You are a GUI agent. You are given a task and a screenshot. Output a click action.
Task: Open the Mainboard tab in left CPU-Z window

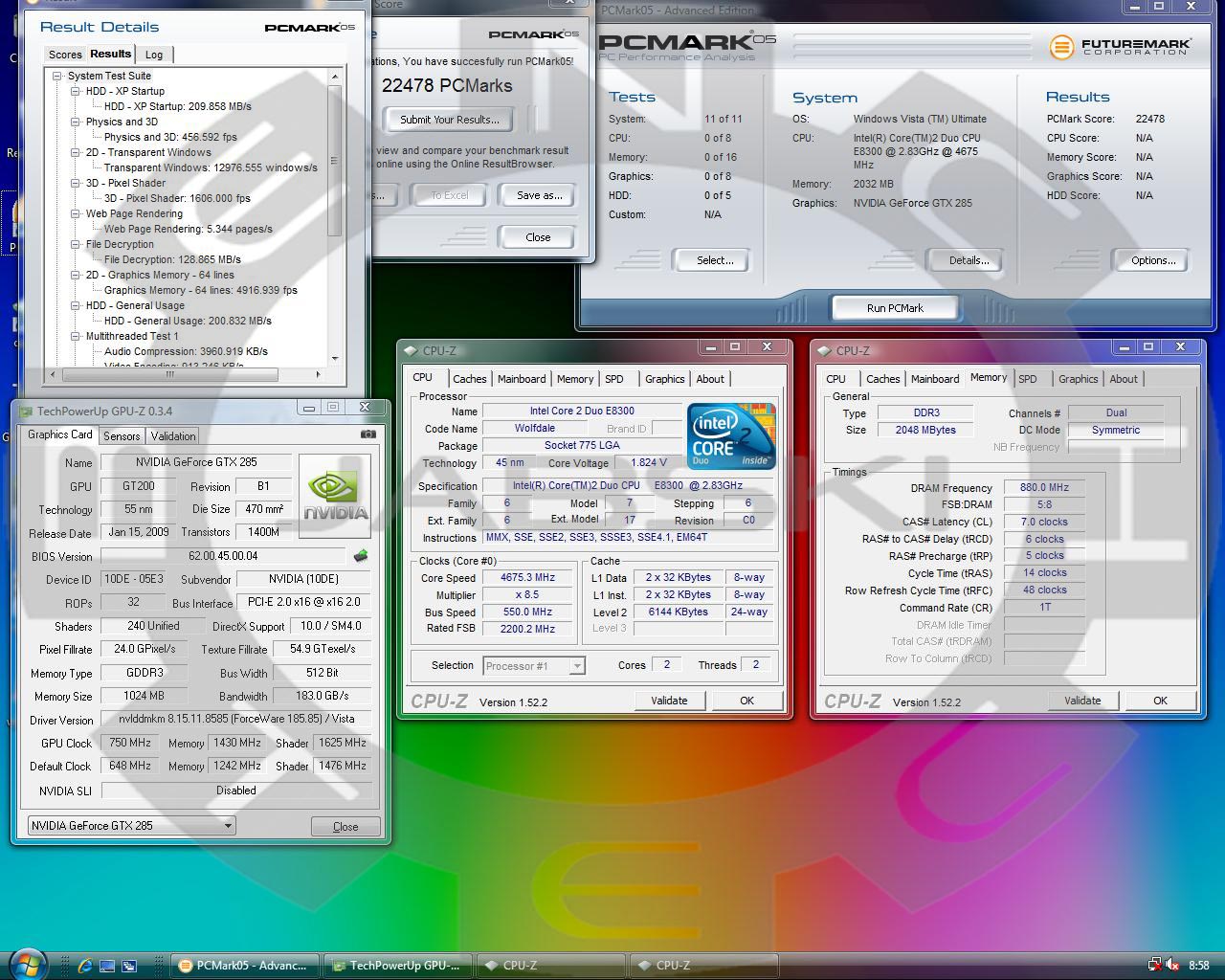click(x=522, y=379)
